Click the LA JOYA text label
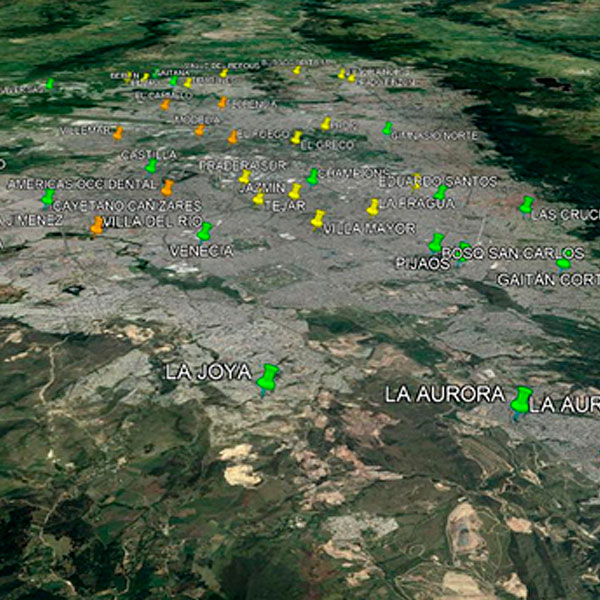 pos(208,373)
